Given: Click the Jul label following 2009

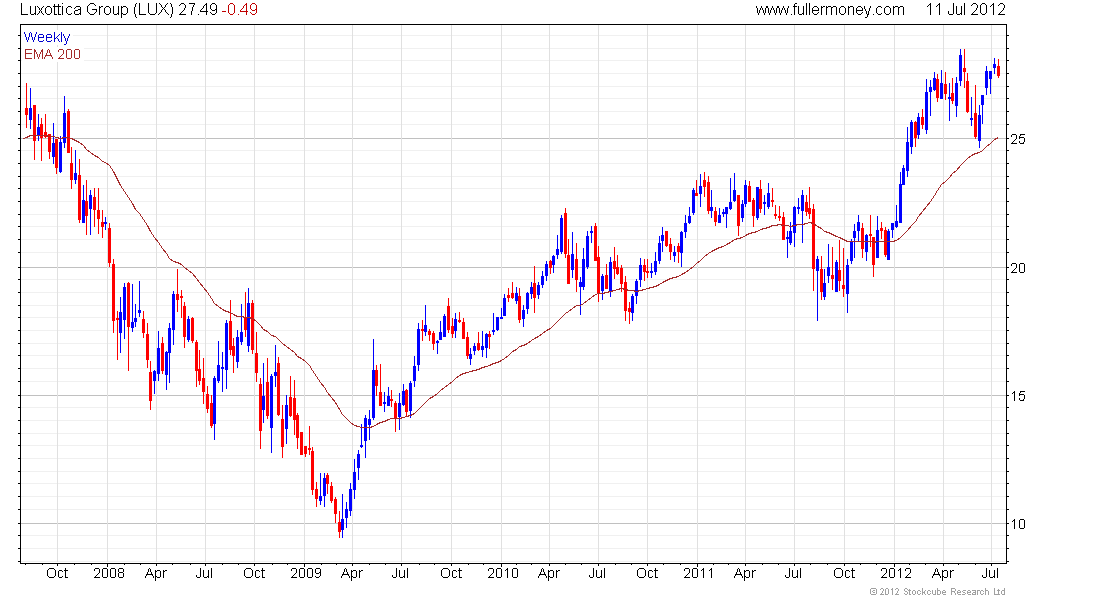Looking at the screenshot, I should click(x=400, y=573).
